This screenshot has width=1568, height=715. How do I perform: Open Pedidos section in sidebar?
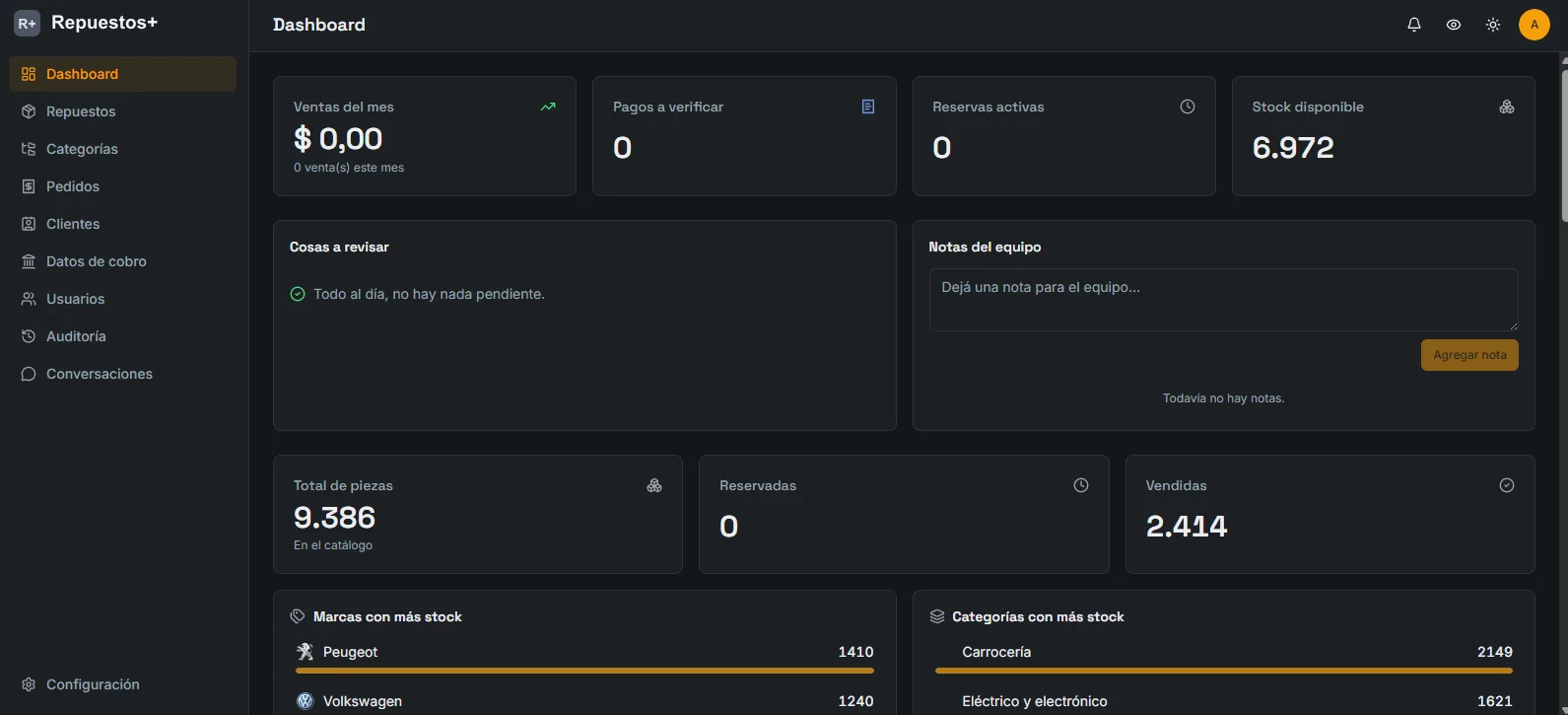point(123,186)
